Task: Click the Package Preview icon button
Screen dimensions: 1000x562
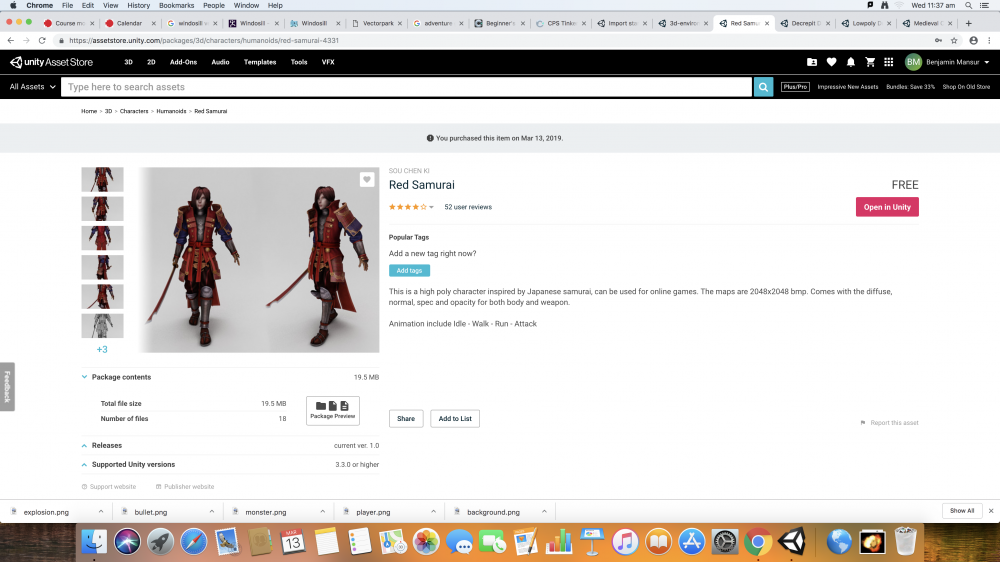Action: 332,410
